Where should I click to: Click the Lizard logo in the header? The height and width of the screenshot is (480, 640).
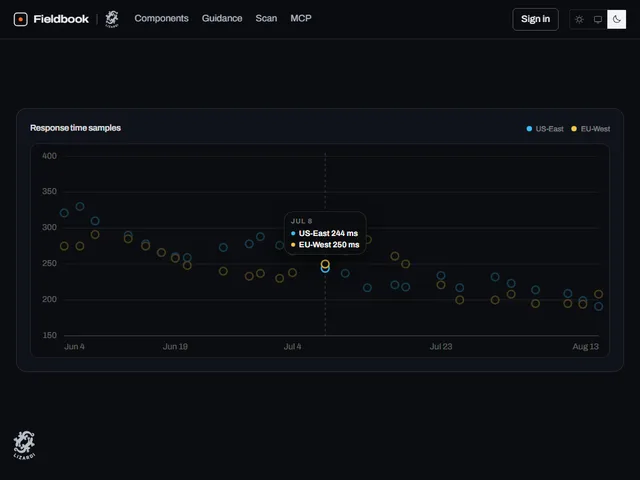point(112,19)
